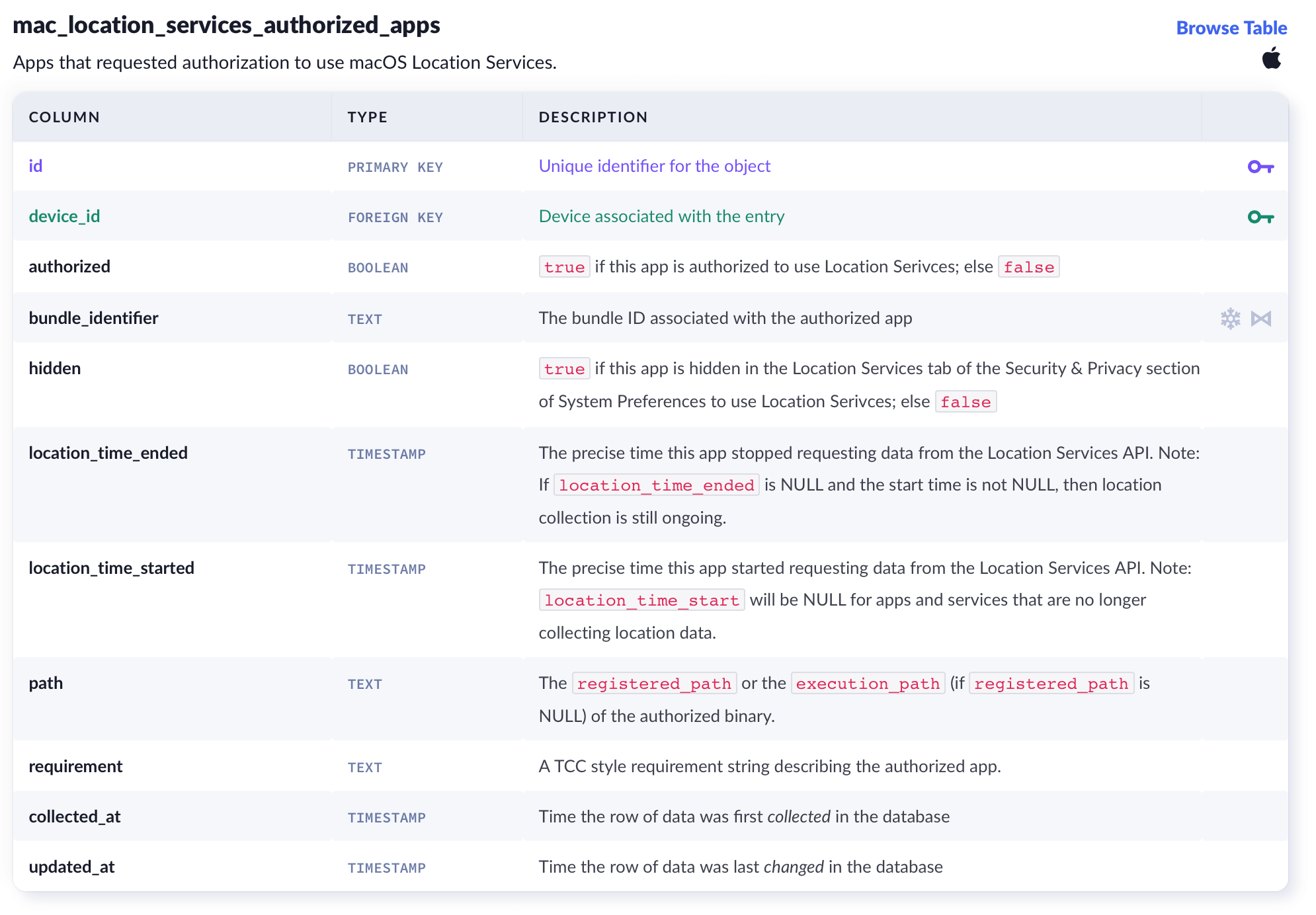The height and width of the screenshot is (915, 1316).
Task: Click the green foreign key icon
Action: pyautogui.click(x=1260, y=217)
